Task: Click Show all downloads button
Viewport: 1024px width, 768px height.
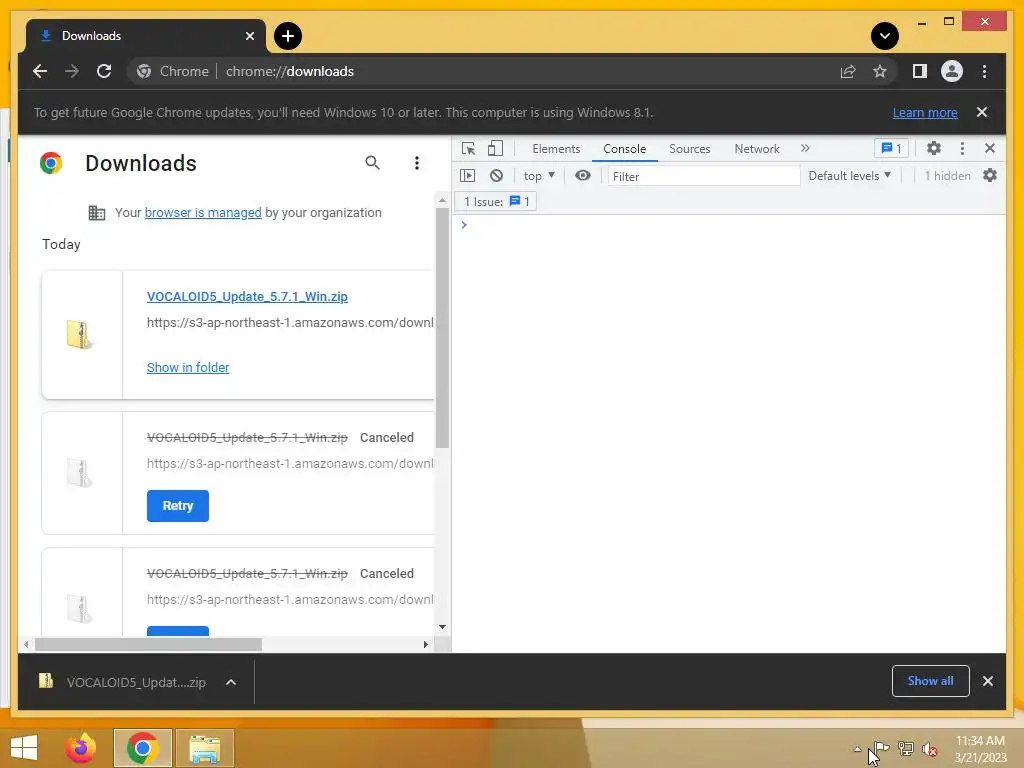Action: 930,680
